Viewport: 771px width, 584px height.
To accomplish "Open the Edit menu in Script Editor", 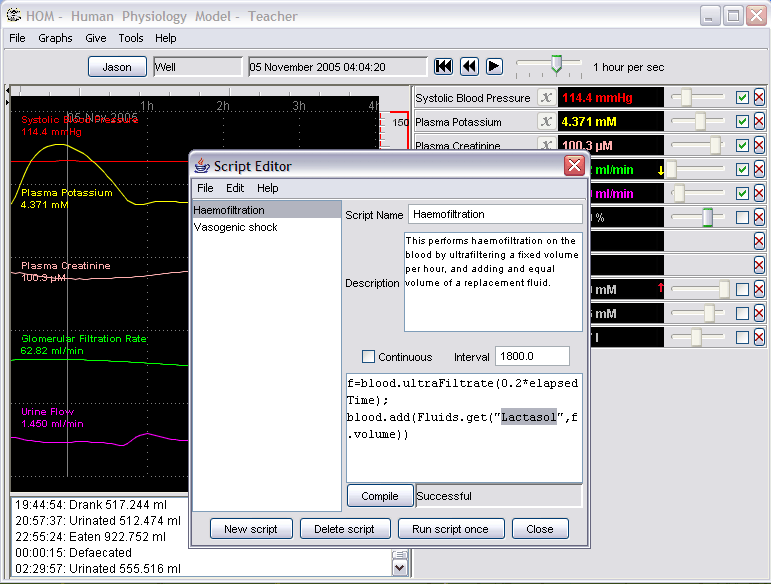I will [x=235, y=188].
